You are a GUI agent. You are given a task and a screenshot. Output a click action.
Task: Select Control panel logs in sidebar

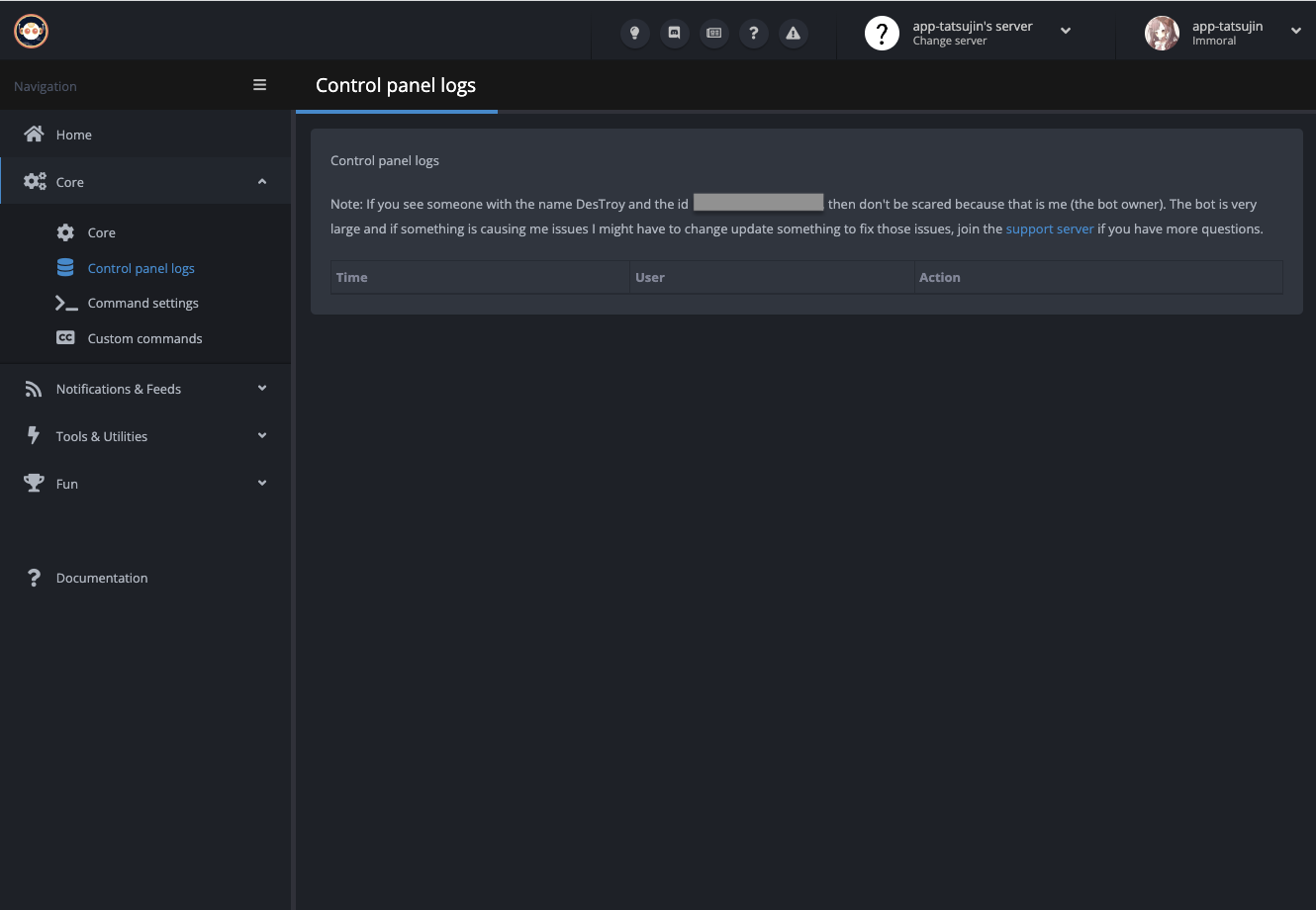click(141, 268)
